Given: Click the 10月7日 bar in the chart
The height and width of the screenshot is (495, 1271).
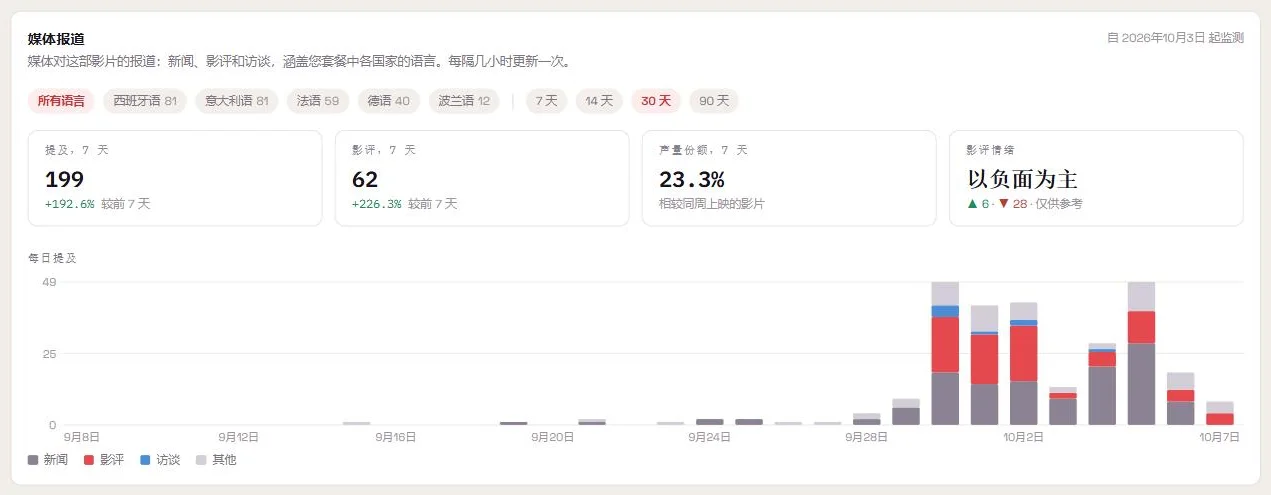Looking at the screenshot, I should [1219, 413].
